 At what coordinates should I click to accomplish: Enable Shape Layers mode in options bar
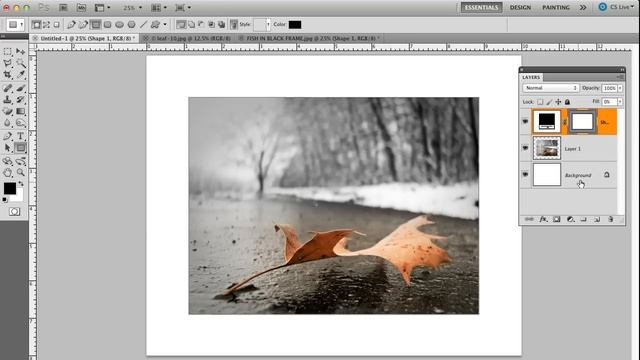(x=36, y=24)
